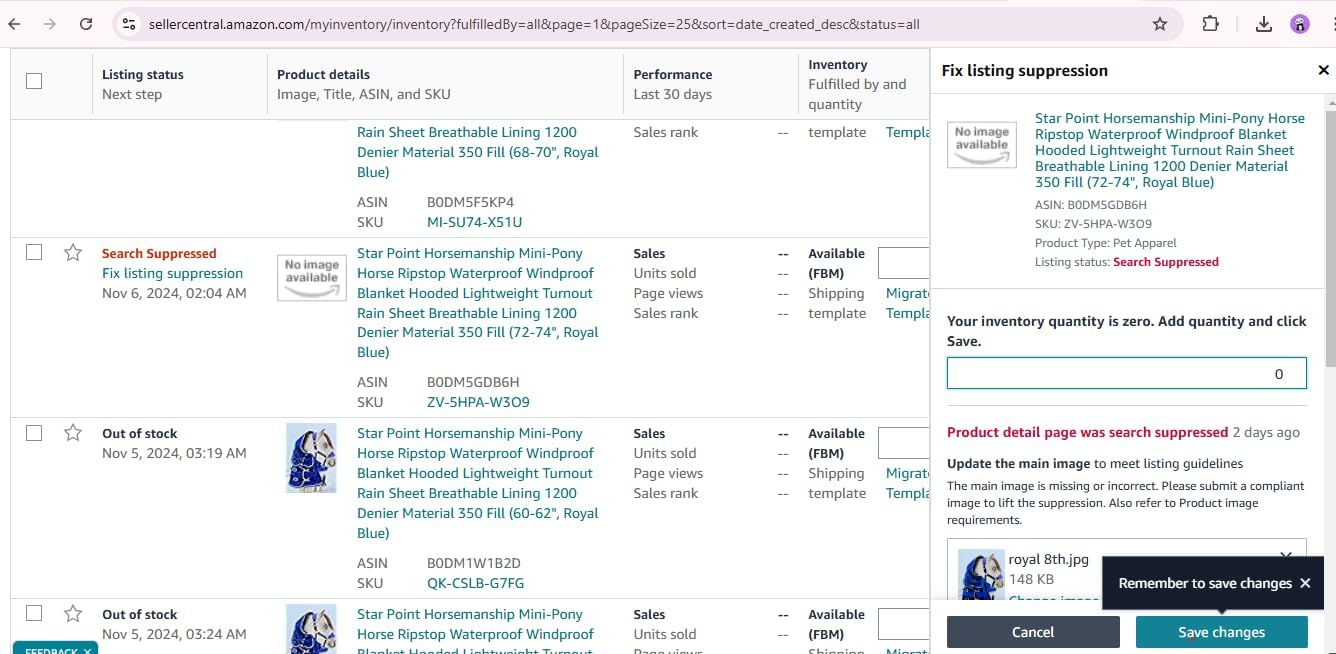
Task: Go back with the browser back arrow
Action: (14, 24)
